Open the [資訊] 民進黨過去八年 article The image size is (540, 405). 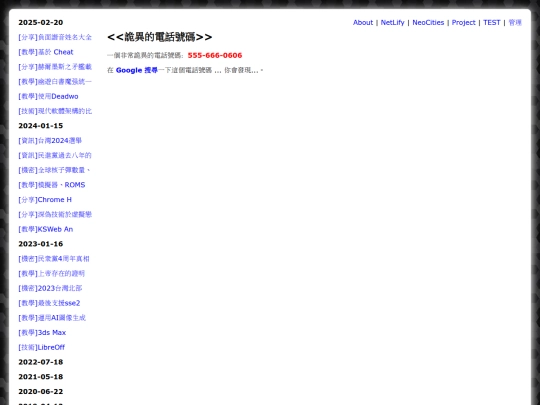pyautogui.click(x=55, y=155)
